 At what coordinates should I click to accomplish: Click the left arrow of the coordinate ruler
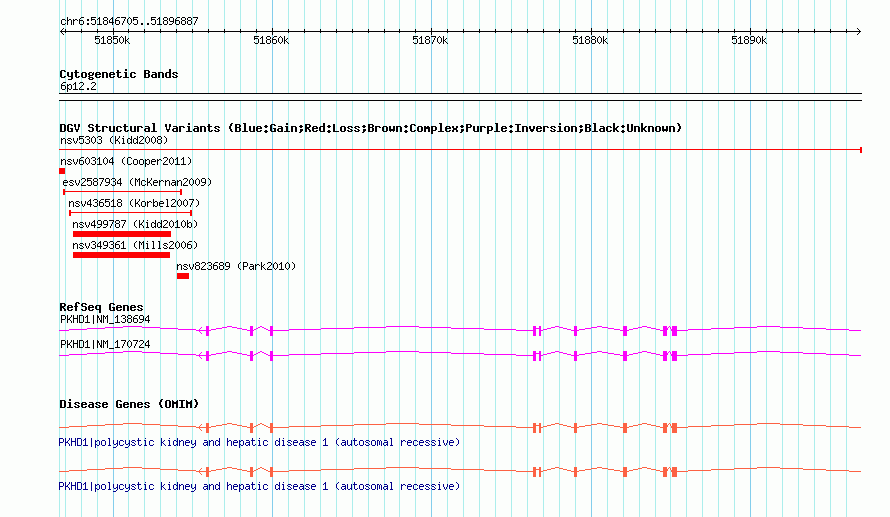tap(62, 32)
